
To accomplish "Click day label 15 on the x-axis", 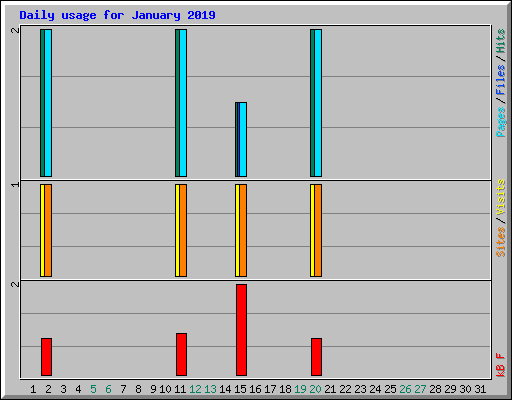I will coord(240,389).
